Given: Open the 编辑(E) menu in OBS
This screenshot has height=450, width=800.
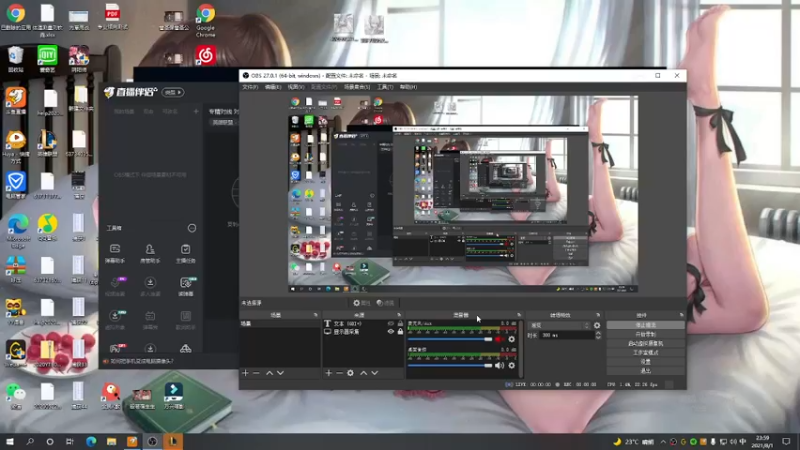Looking at the screenshot, I should pyautogui.click(x=273, y=87).
